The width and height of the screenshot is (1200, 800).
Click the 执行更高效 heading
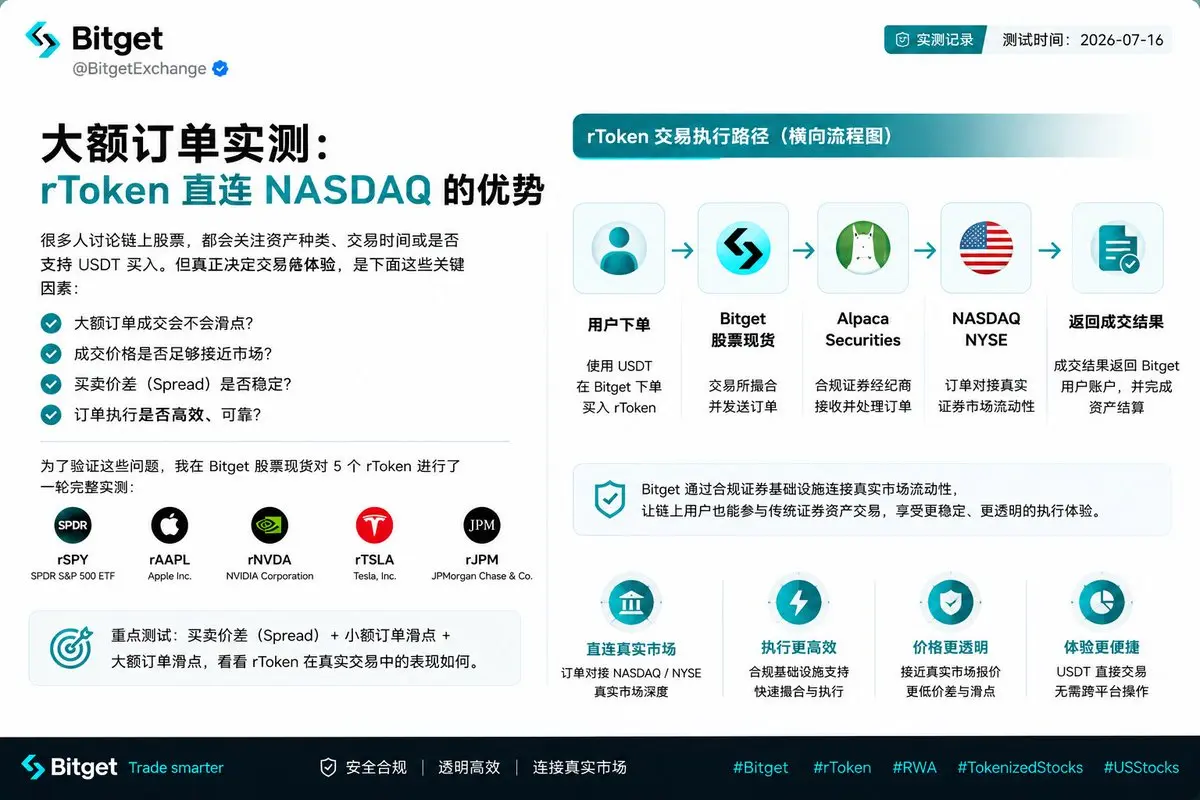[798, 648]
